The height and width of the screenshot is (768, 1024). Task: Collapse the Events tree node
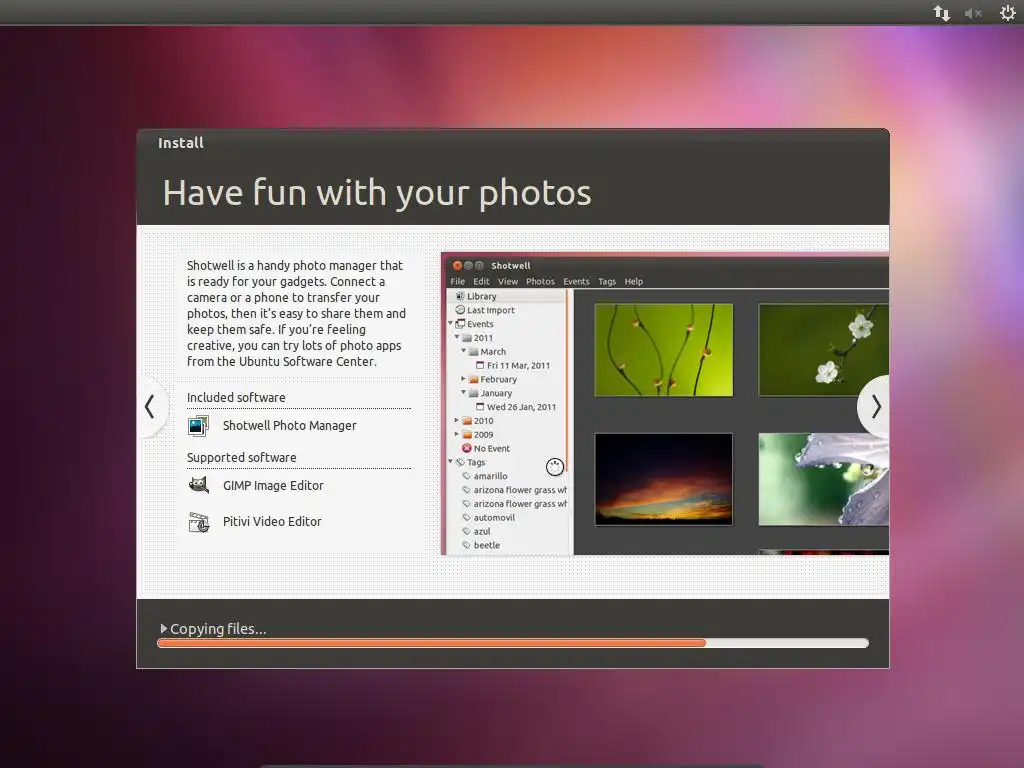click(450, 323)
